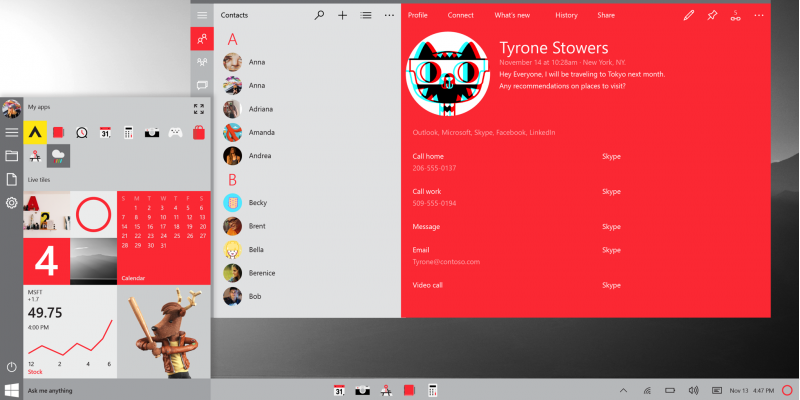Viewport: 800px width, 400px height.
Task: Switch to the What's new tab
Action: click(x=512, y=15)
